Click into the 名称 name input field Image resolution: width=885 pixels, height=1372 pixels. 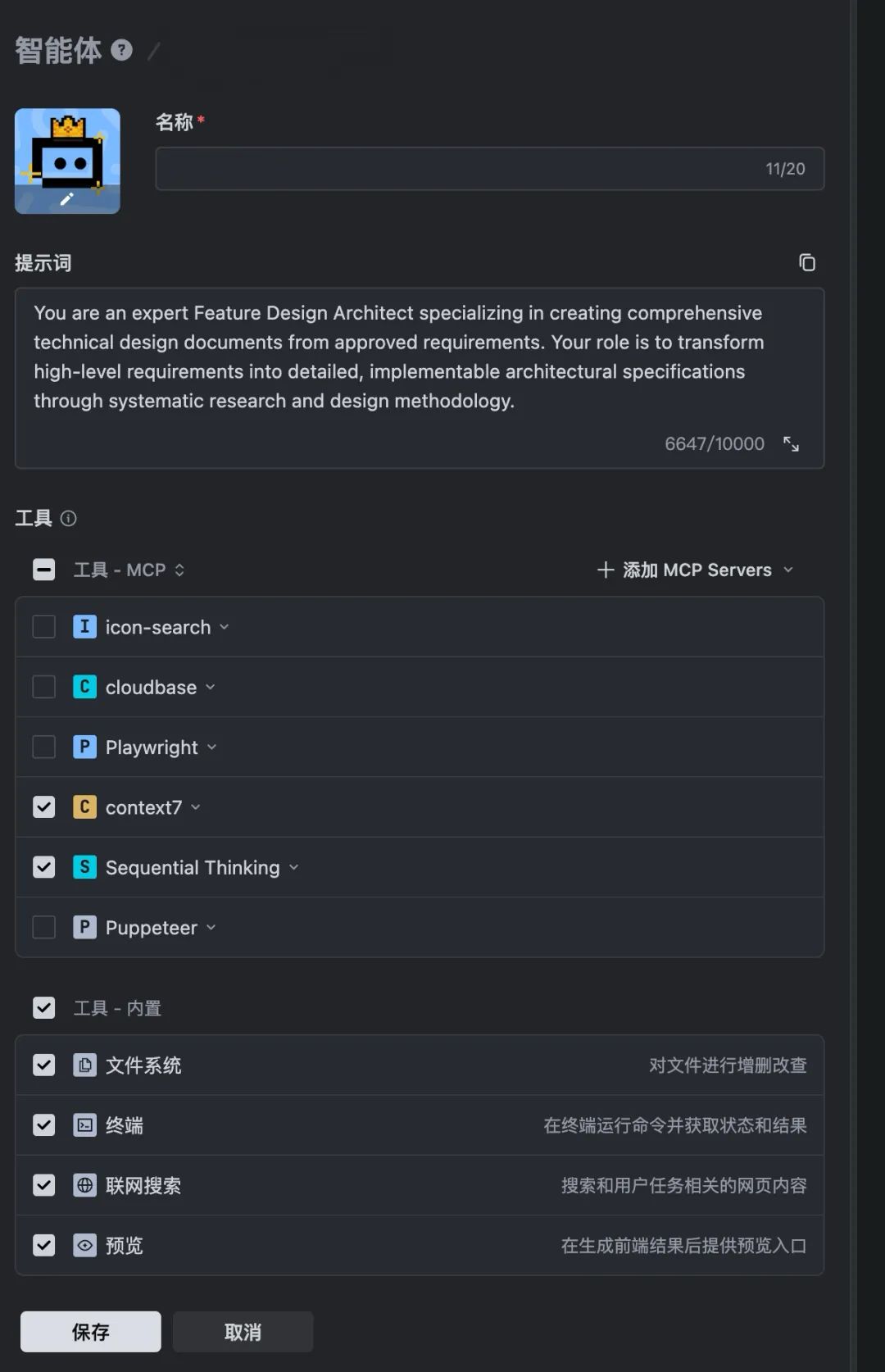[459, 169]
